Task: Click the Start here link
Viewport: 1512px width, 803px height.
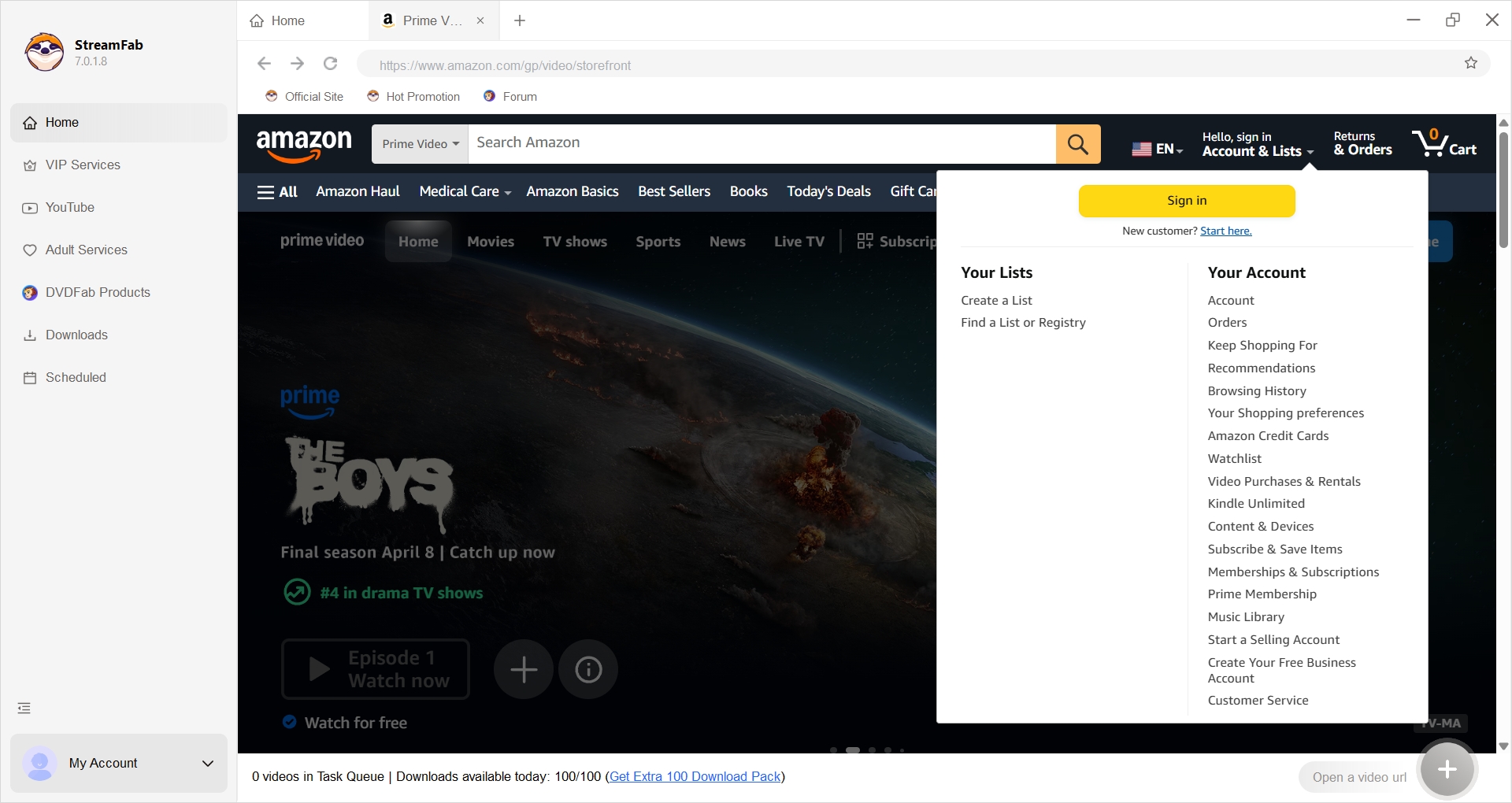Action: coord(1226,231)
